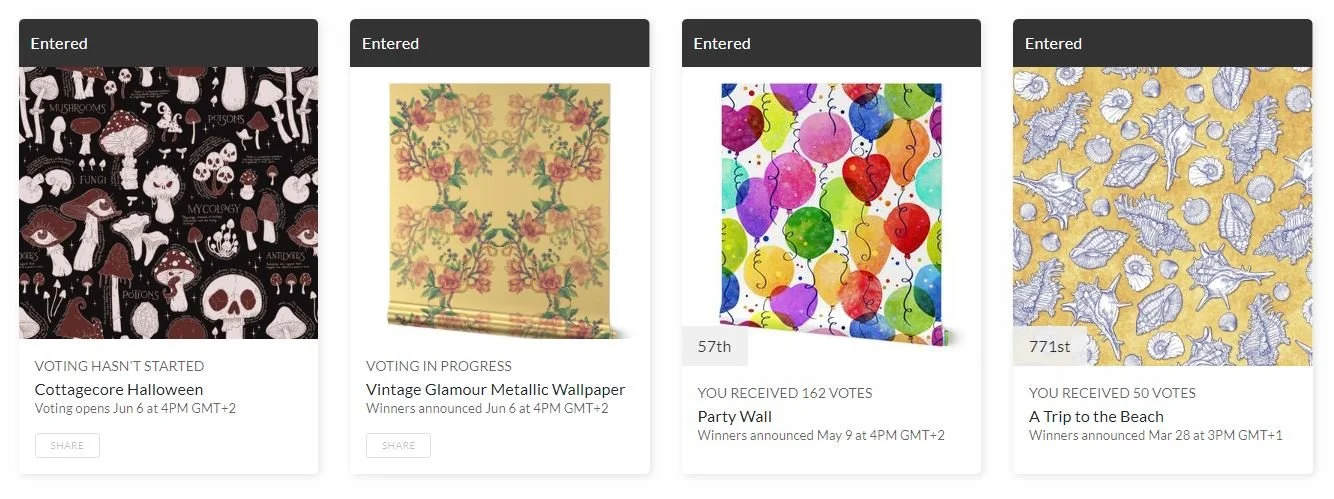Open the Vintage Glamour Metallic Wallpaper link

(x=496, y=390)
